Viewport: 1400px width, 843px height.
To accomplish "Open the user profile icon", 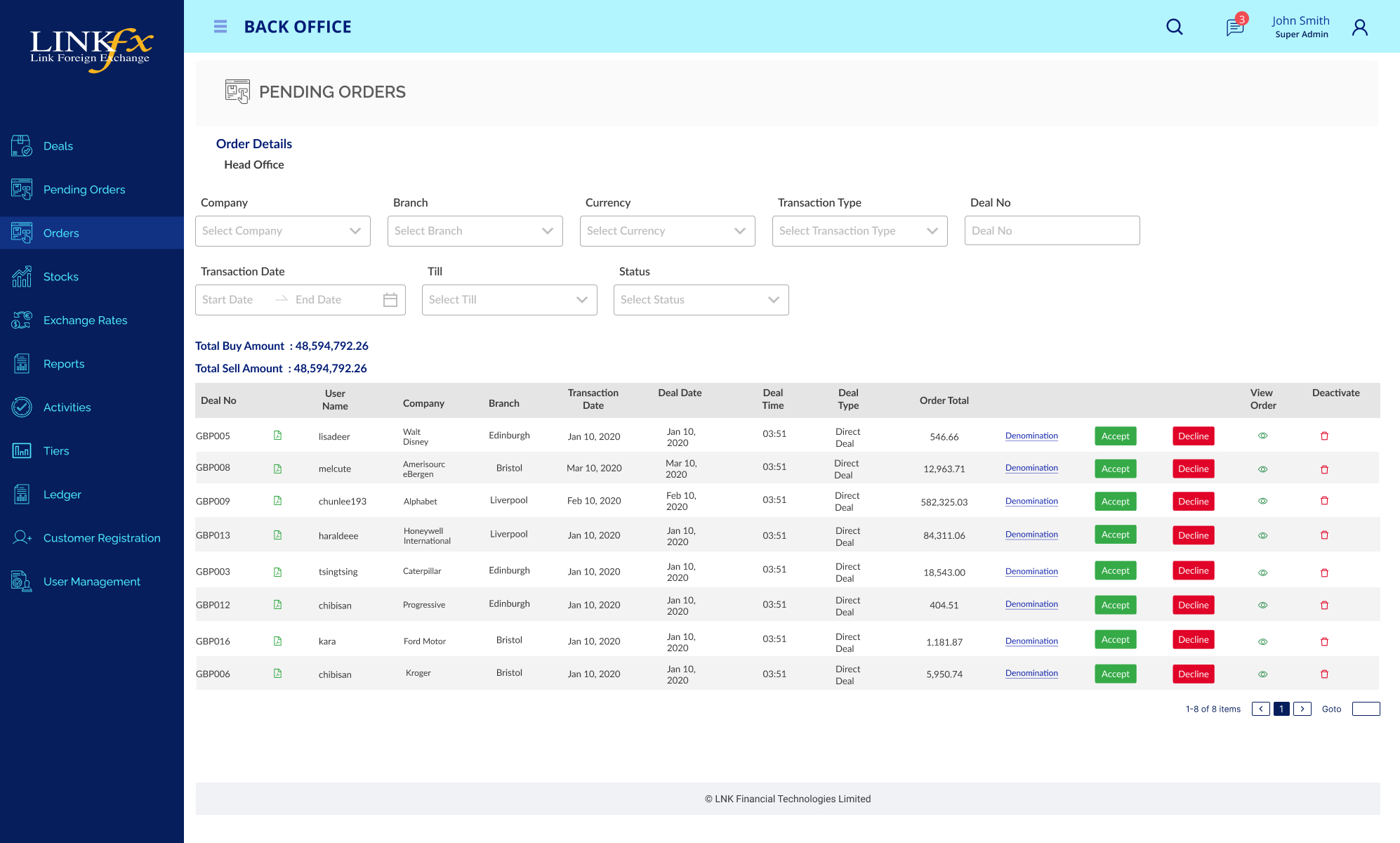I will tap(1360, 27).
